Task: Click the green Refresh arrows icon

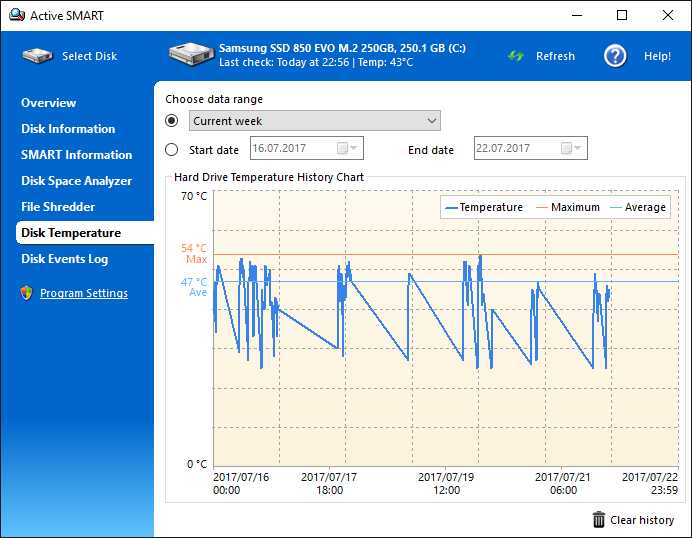Action: point(516,56)
